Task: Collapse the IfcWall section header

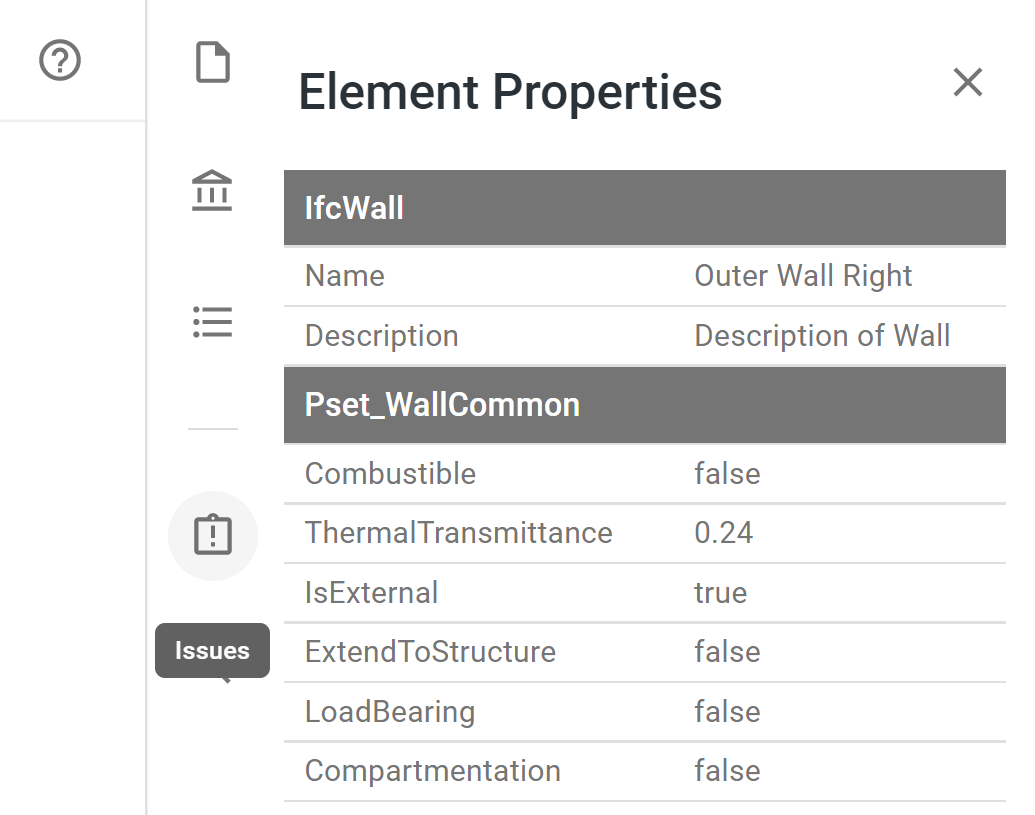Action: click(644, 208)
